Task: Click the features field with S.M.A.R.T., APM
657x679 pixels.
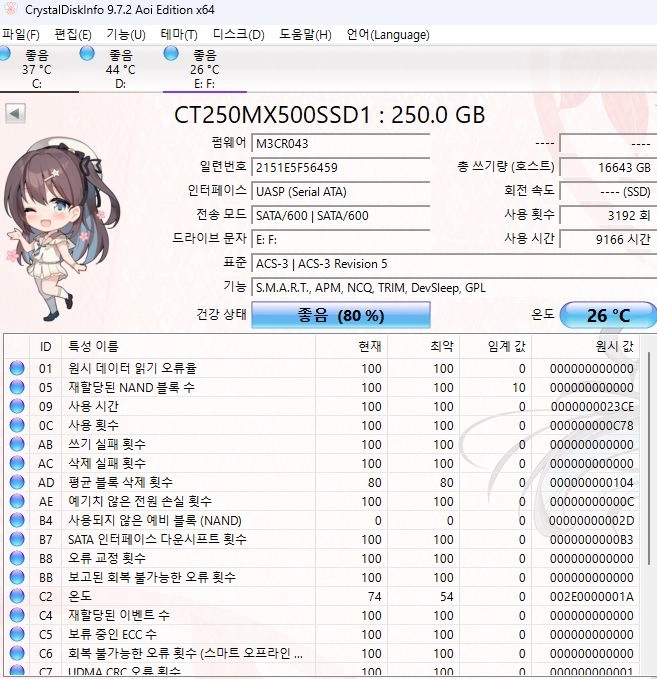Action: pyautogui.click(x=454, y=288)
